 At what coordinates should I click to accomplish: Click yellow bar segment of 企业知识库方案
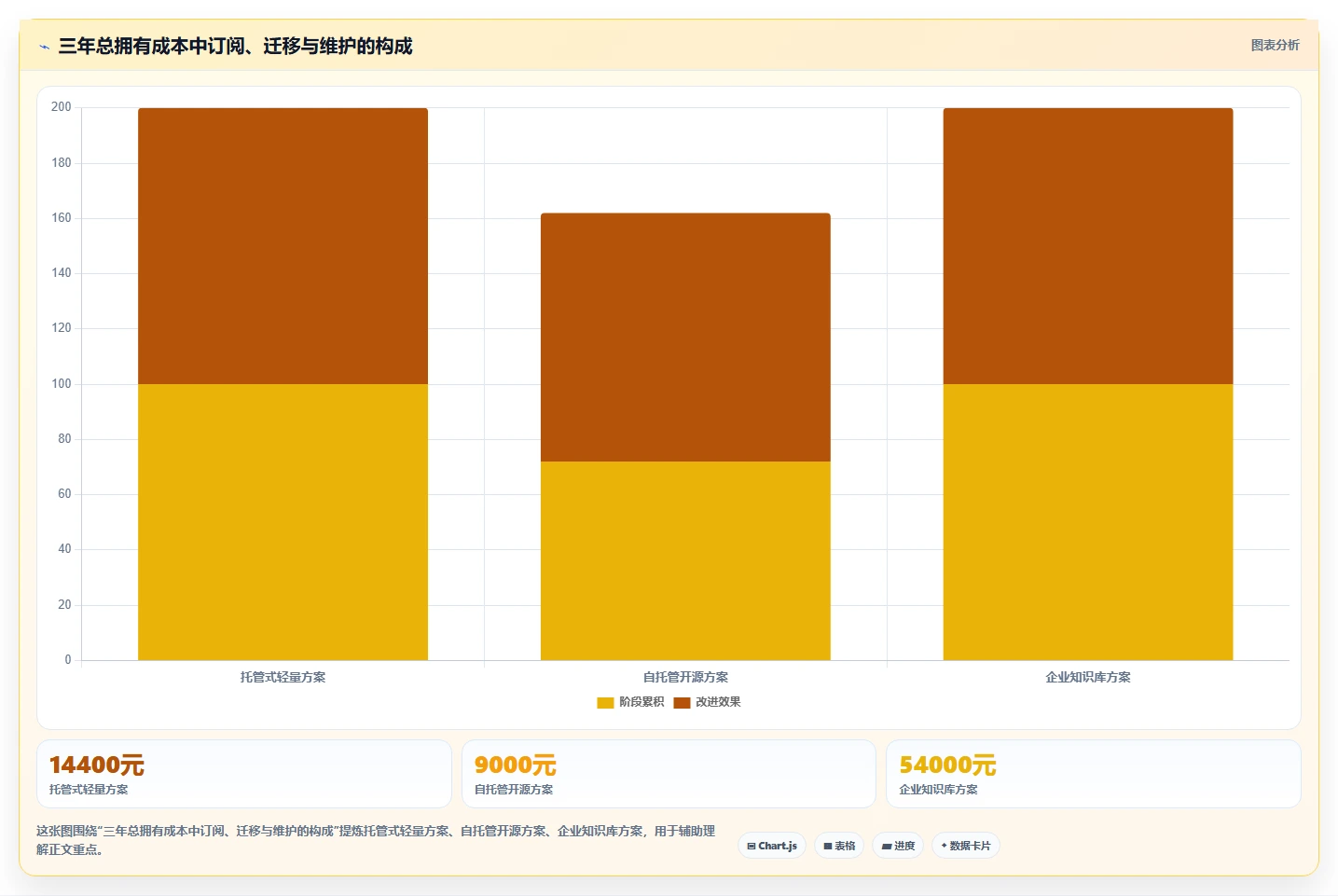click(1088, 522)
